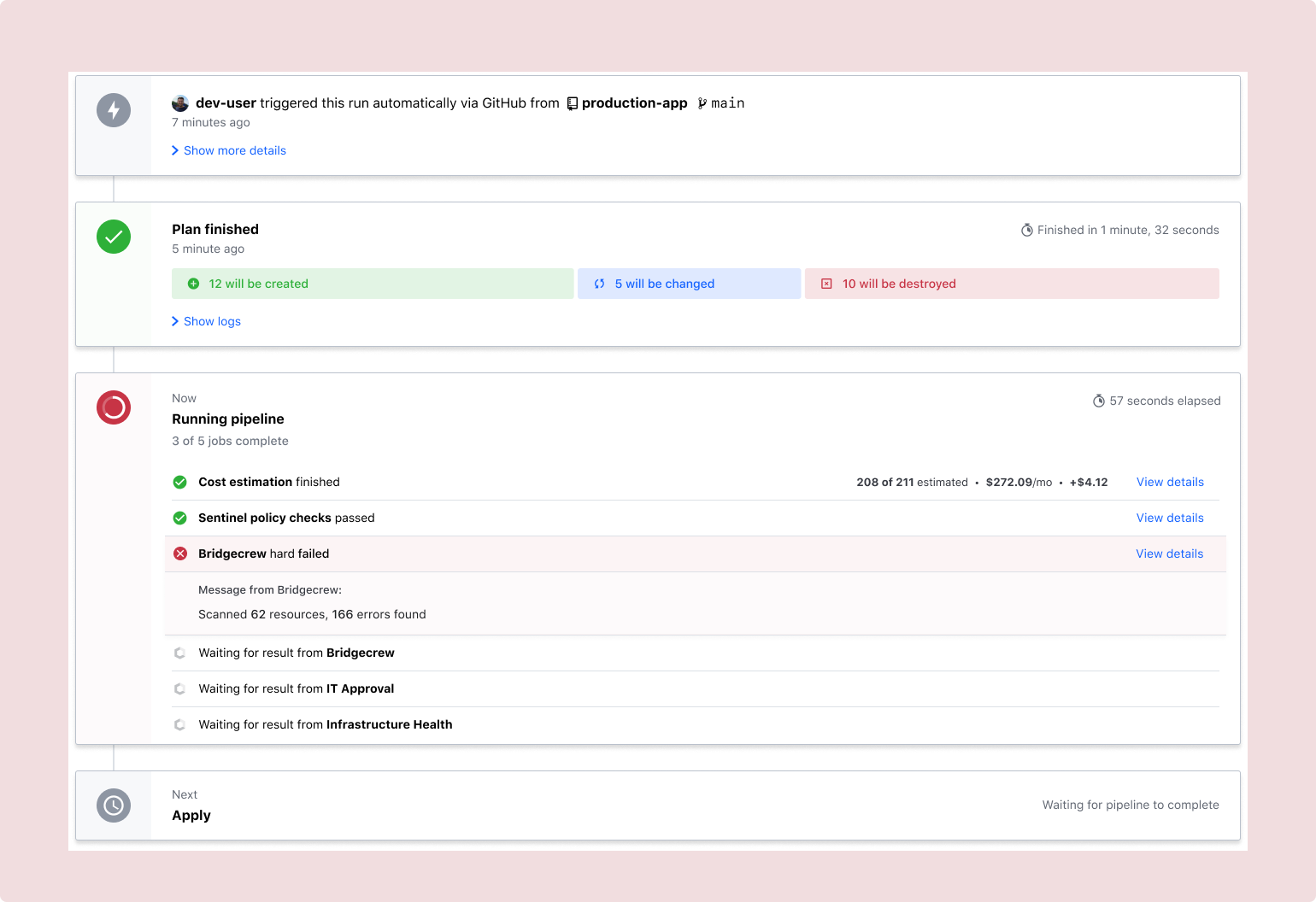The image size is (1316, 902).
Task: Open View details for Bridgecrew hard failed
Action: coord(1170,553)
